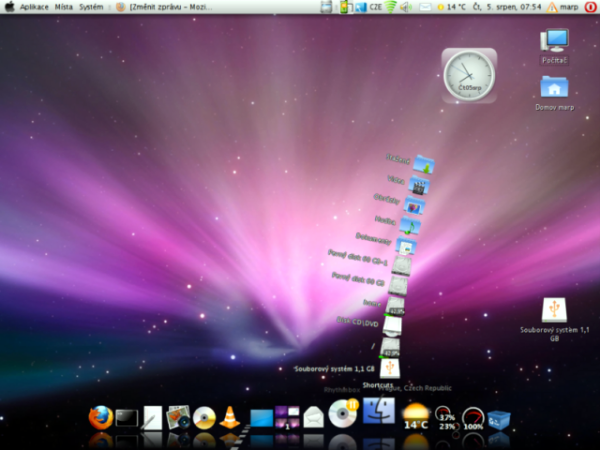Open the Místa menu
Screen dimensions: 600x450
(64, 7)
